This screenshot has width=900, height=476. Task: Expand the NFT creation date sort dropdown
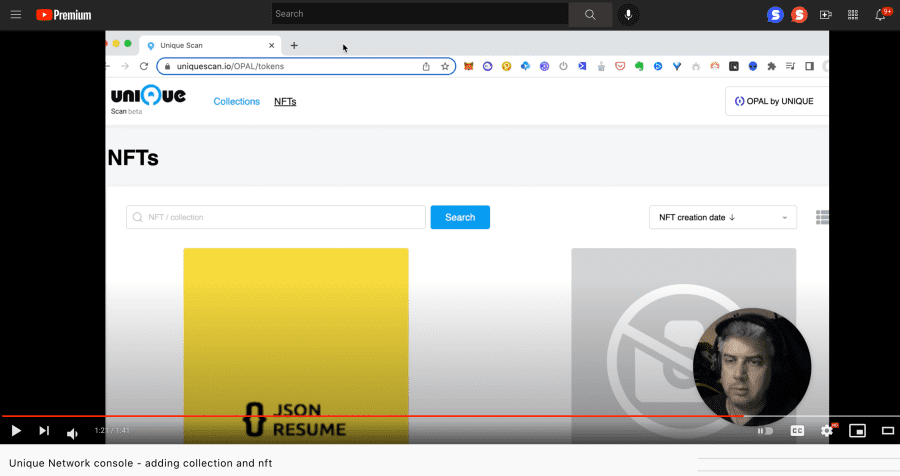[723, 217]
